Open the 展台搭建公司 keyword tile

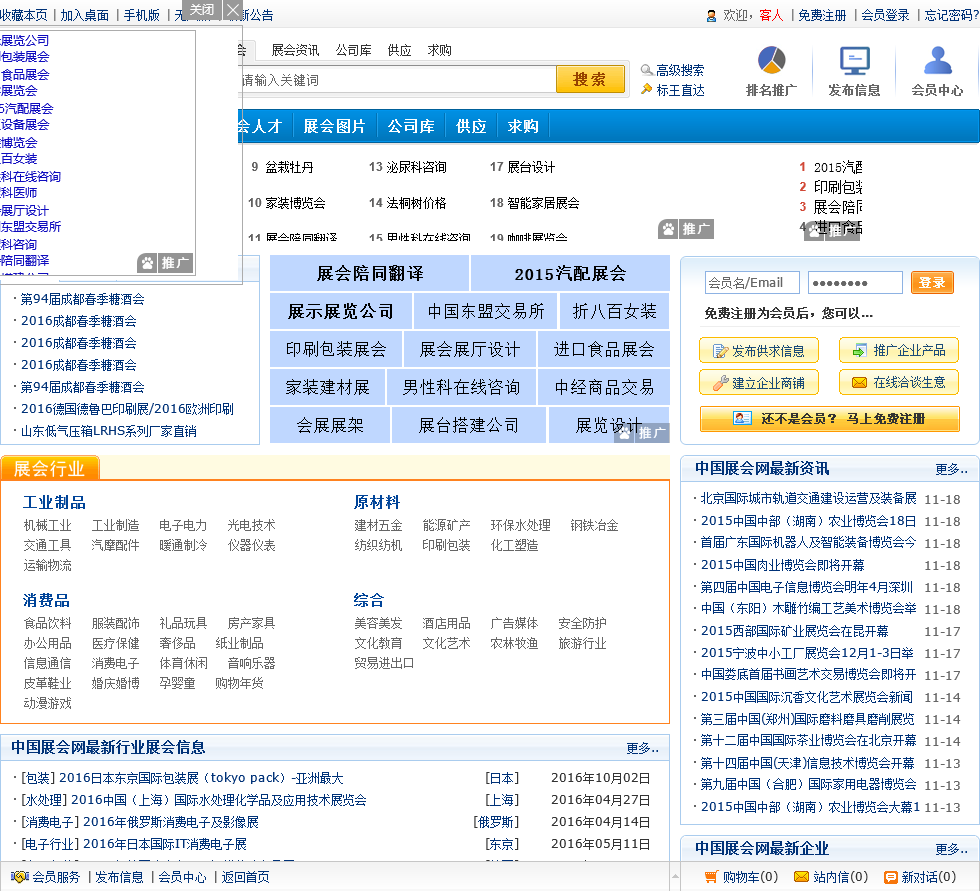[x=469, y=426]
